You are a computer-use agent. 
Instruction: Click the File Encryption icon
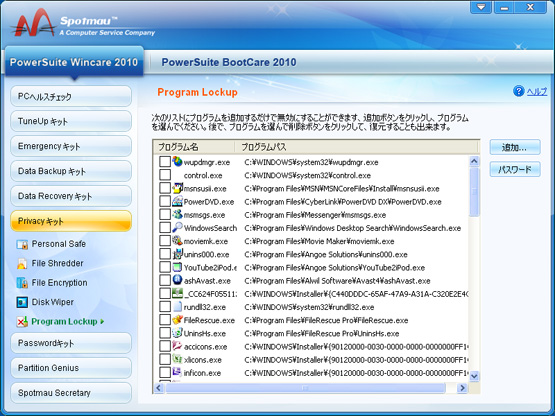(22, 283)
